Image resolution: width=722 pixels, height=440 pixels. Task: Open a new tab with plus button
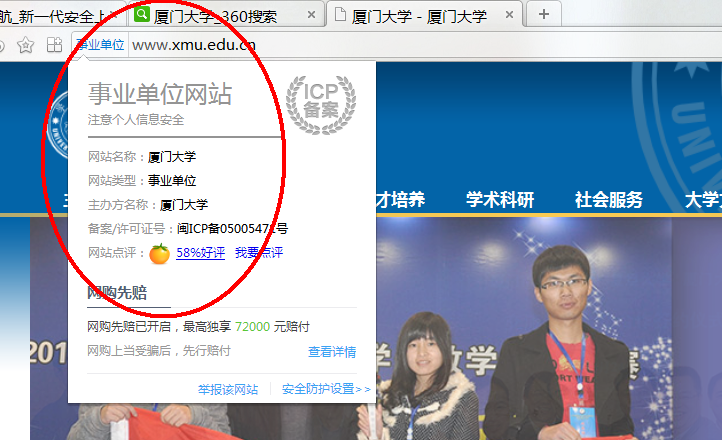point(544,15)
